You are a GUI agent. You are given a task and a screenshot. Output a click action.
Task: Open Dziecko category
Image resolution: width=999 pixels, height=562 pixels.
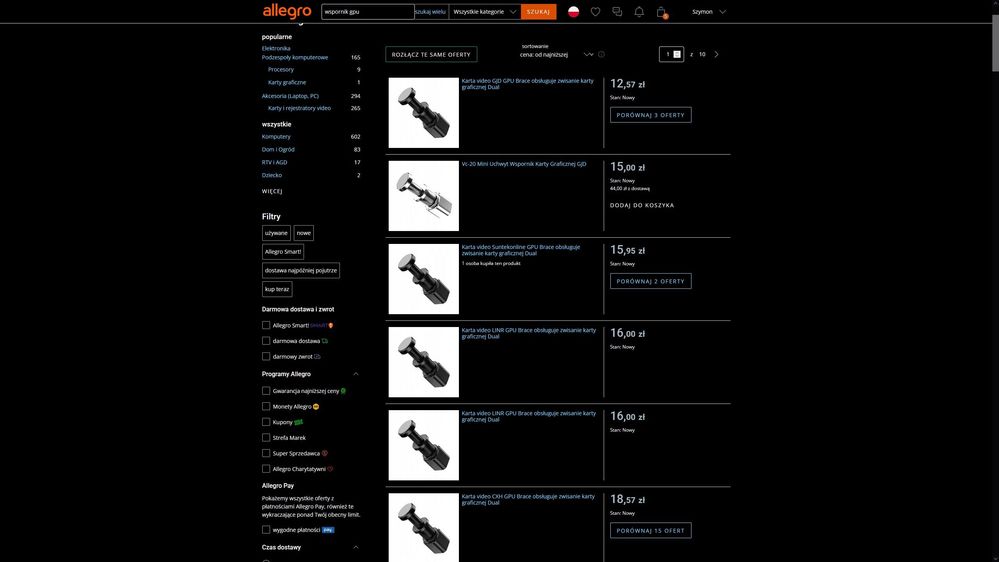pyautogui.click(x=271, y=175)
